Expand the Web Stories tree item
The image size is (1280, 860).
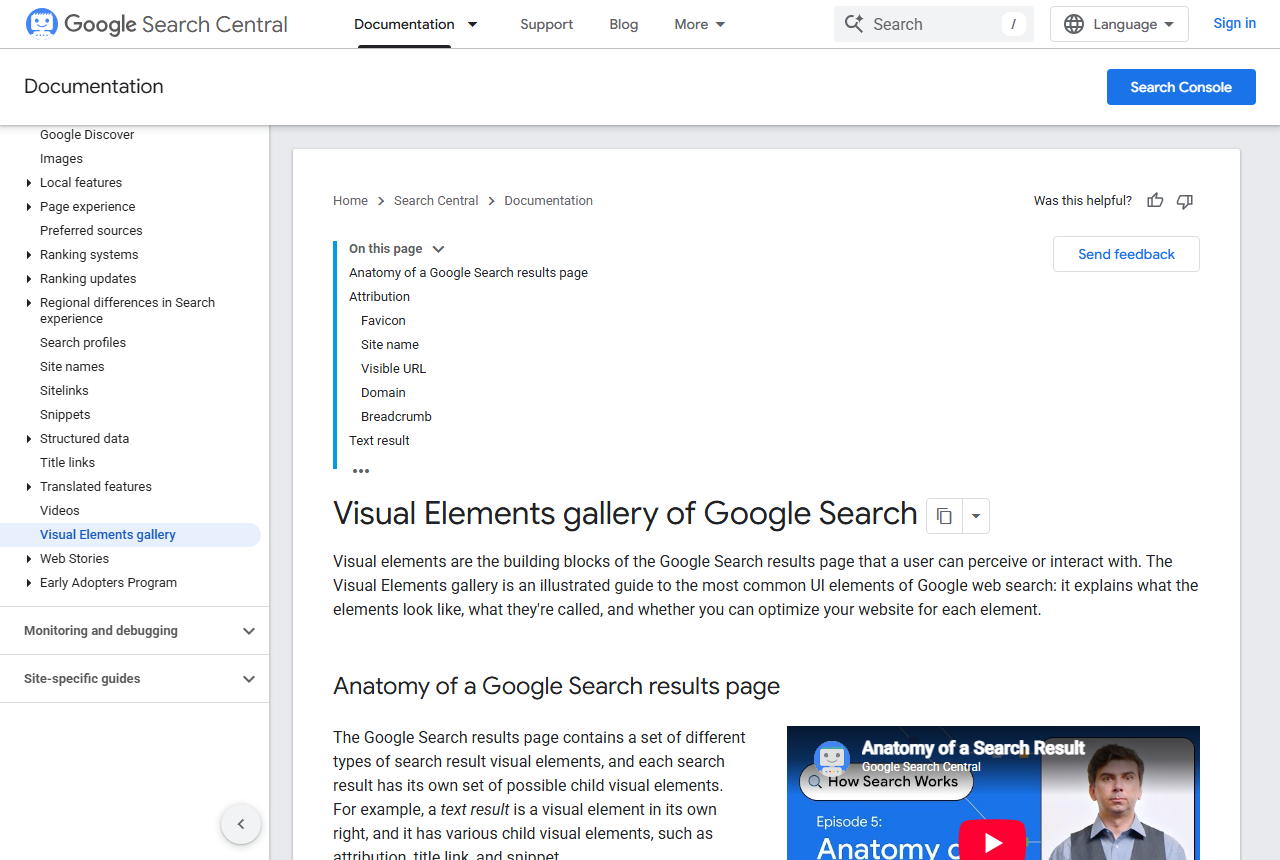29,559
